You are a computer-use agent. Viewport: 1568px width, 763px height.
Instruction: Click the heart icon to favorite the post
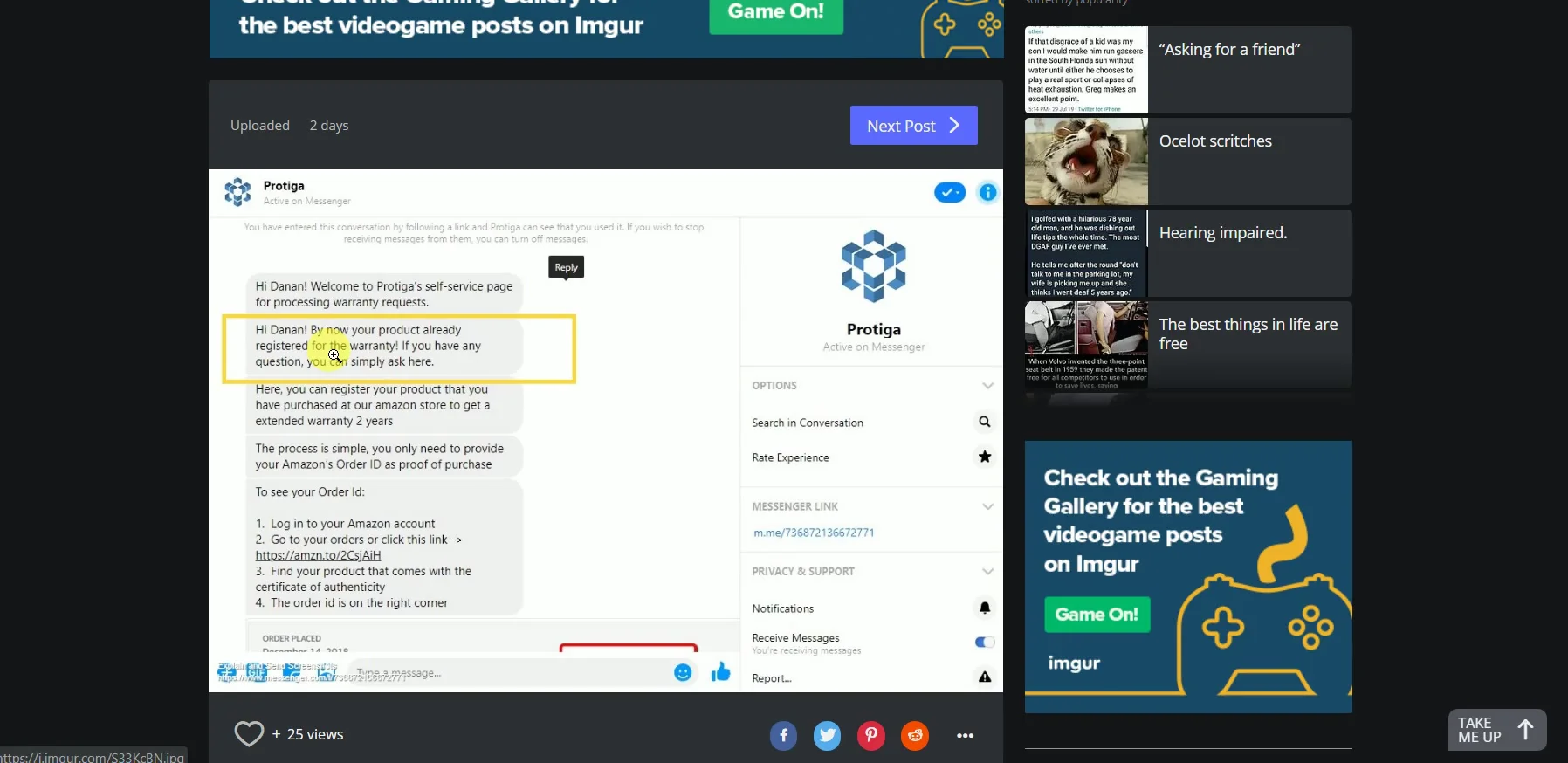(x=249, y=734)
